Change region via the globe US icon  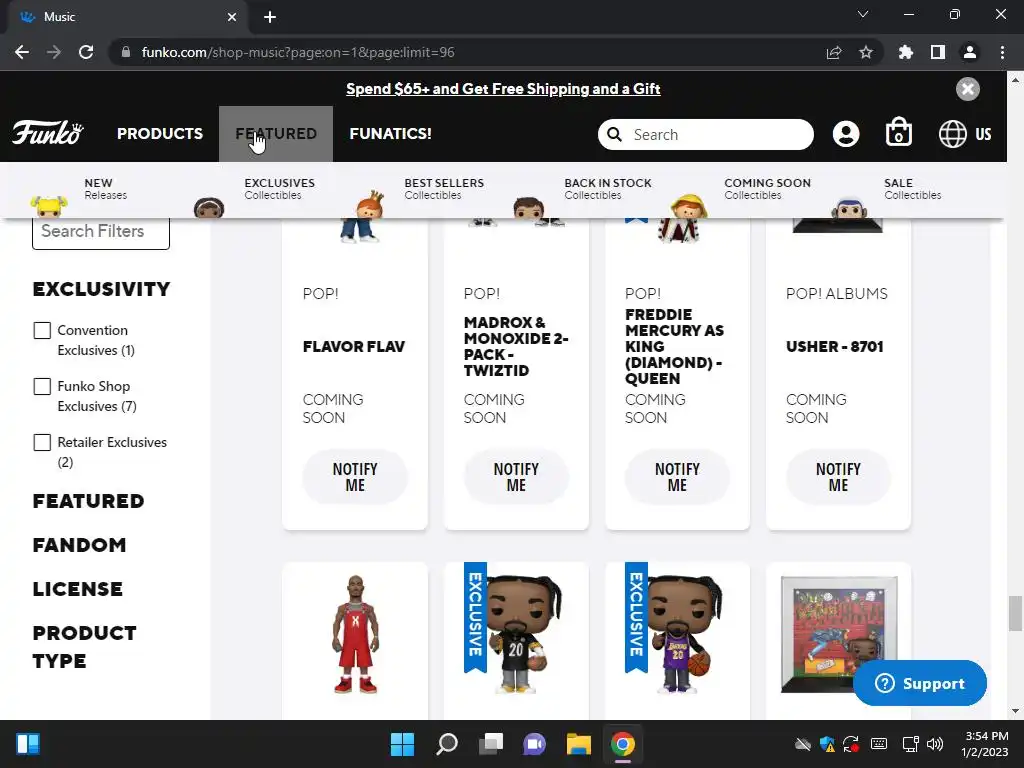point(965,134)
